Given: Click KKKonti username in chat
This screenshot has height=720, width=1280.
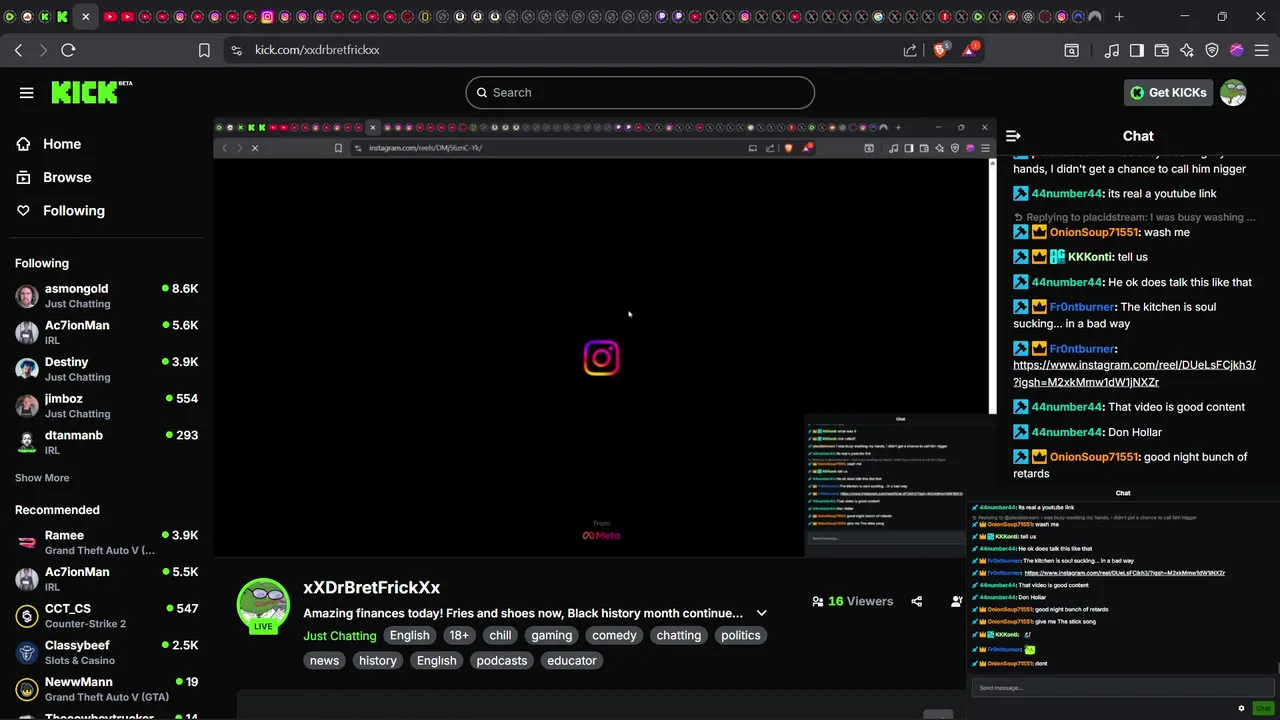Looking at the screenshot, I should click(1090, 257).
